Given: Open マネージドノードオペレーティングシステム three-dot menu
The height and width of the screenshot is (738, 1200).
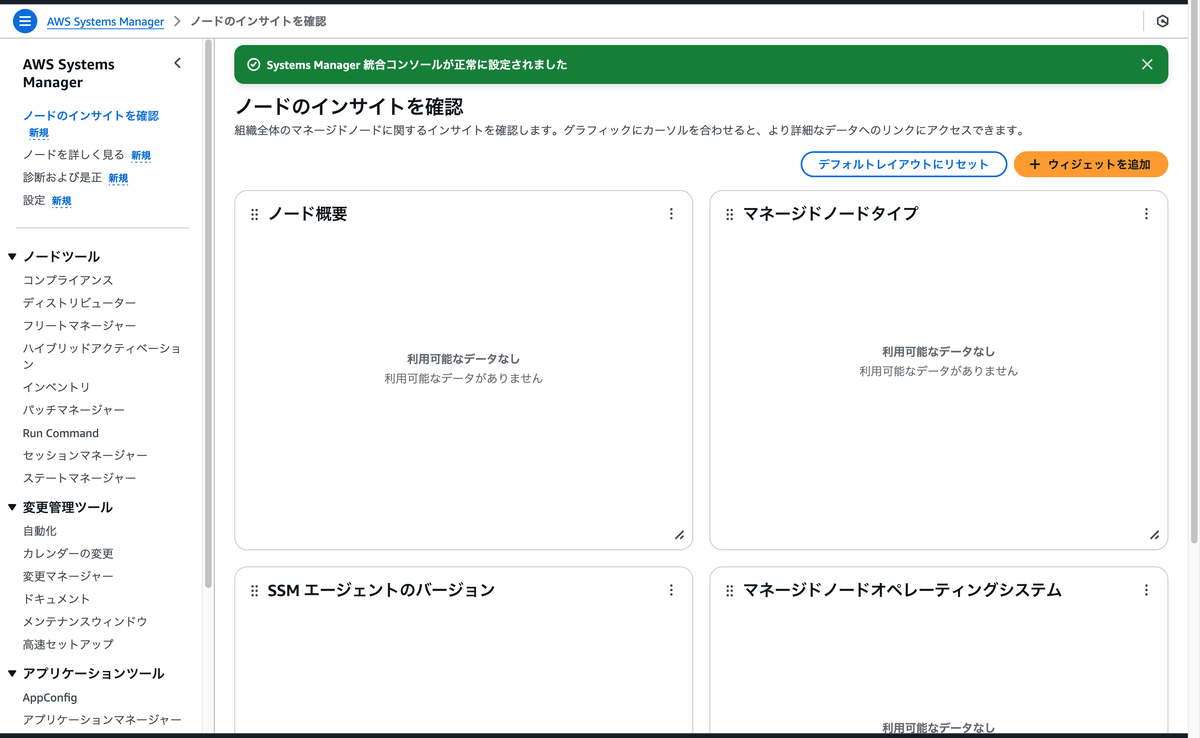Looking at the screenshot, I should tap(1146, 590).
